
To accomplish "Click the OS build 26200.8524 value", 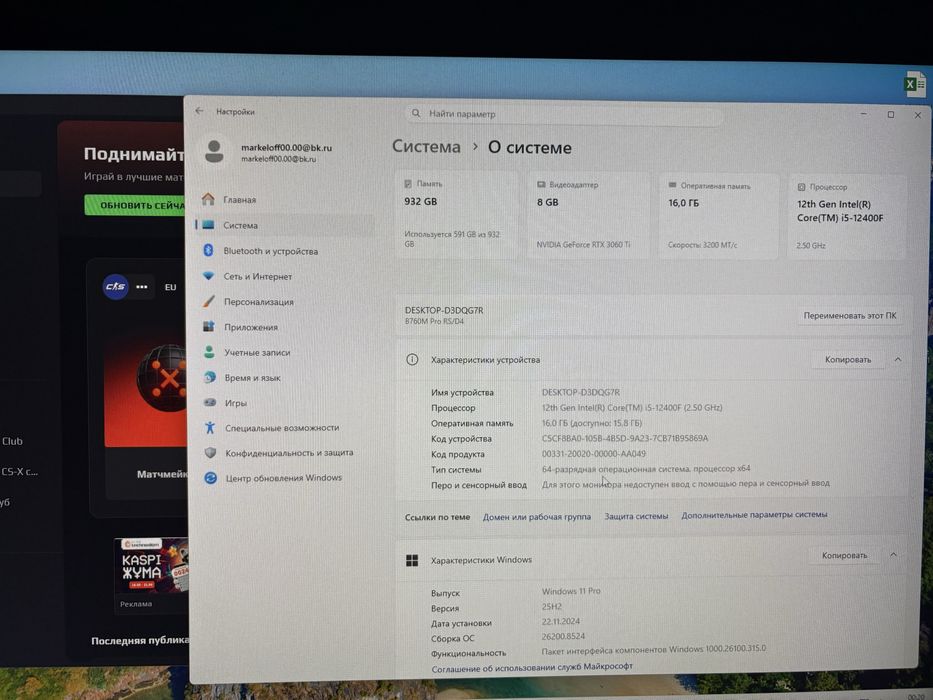I will [563, 636].
